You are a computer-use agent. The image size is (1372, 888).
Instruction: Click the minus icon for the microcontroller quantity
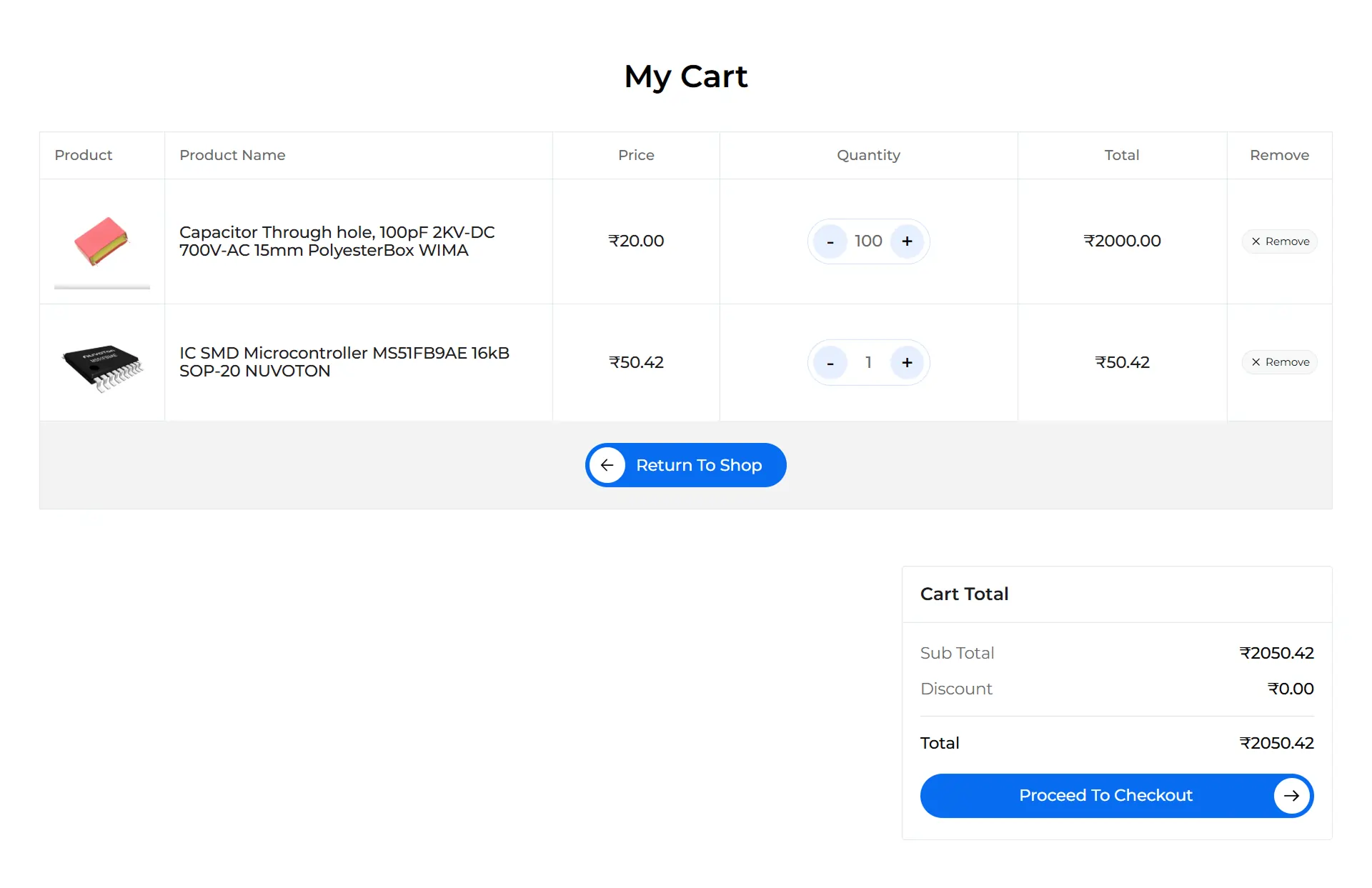click(830, 362)
